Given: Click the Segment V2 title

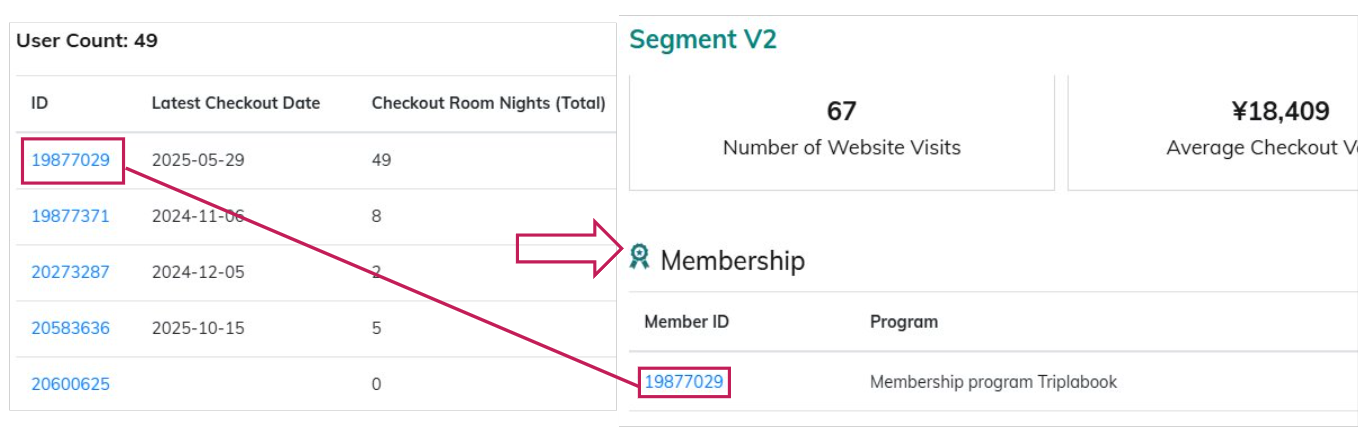Looking at the screenshot, I should pyautogui.click(x=703, y=40).
